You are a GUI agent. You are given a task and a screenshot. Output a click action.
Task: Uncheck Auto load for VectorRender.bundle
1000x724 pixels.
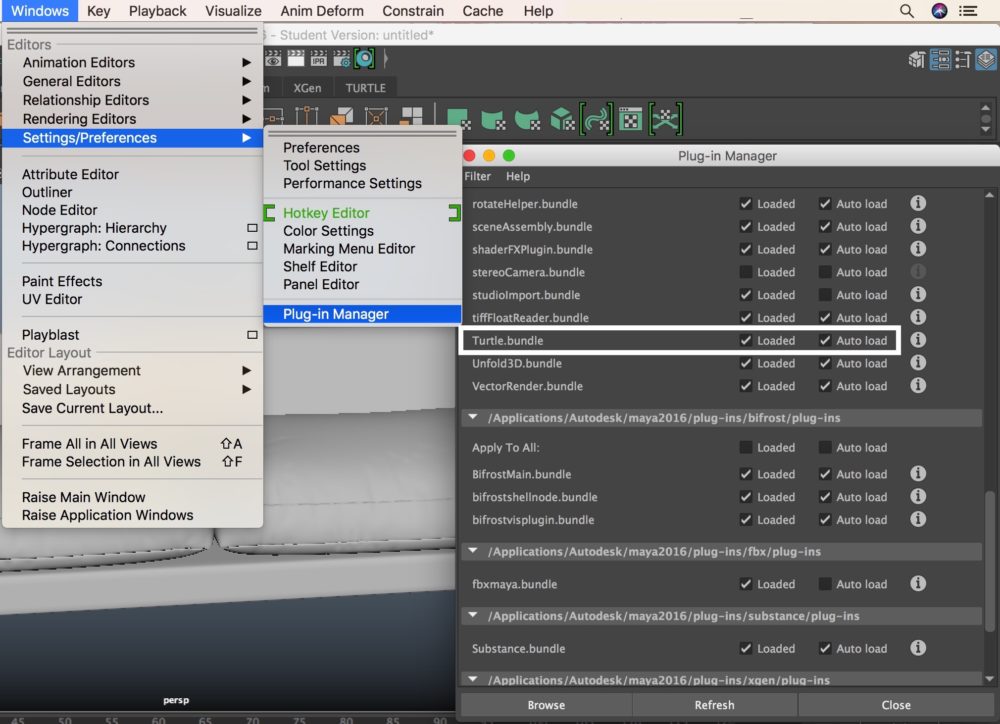[x=825, y=386]
